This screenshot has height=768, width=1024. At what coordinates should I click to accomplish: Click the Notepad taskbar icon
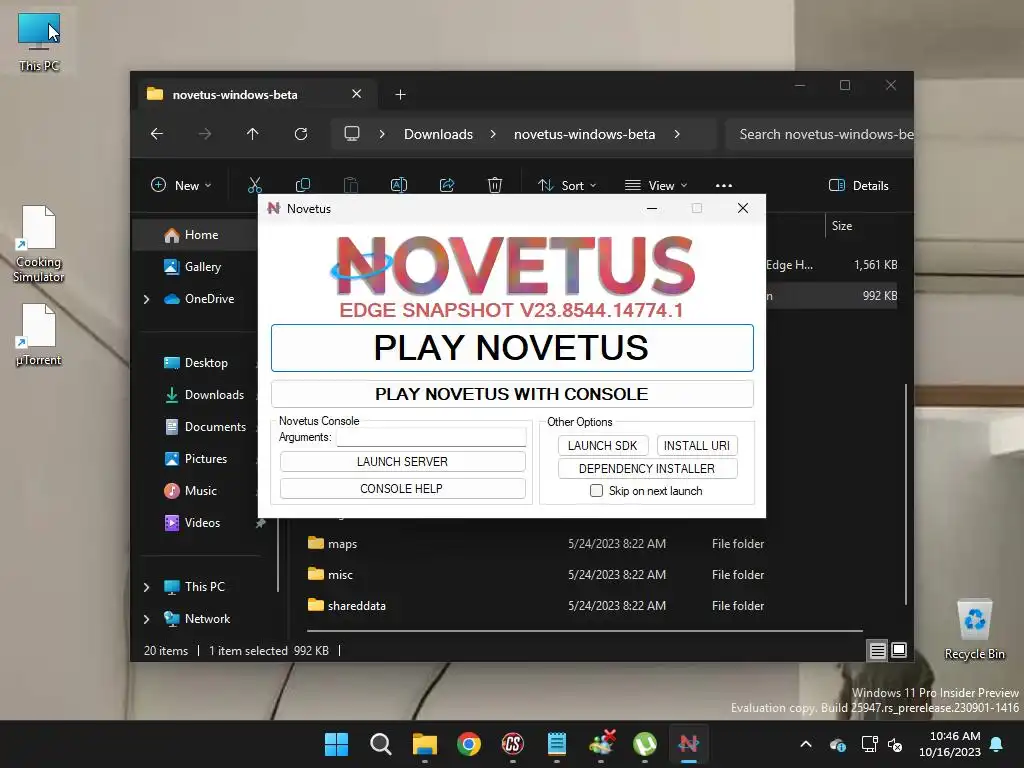[556, 744]
